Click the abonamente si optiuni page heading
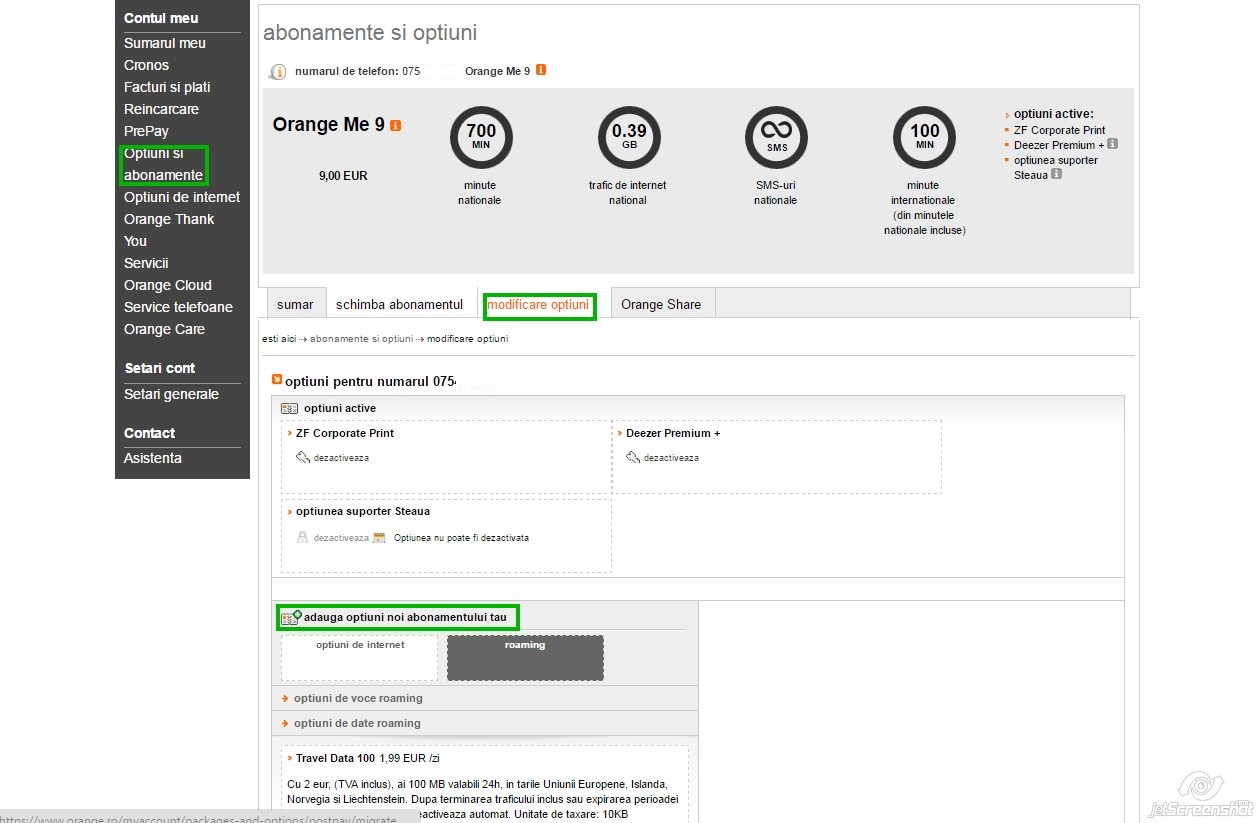1259x823 pixels. tap(370, 33)
